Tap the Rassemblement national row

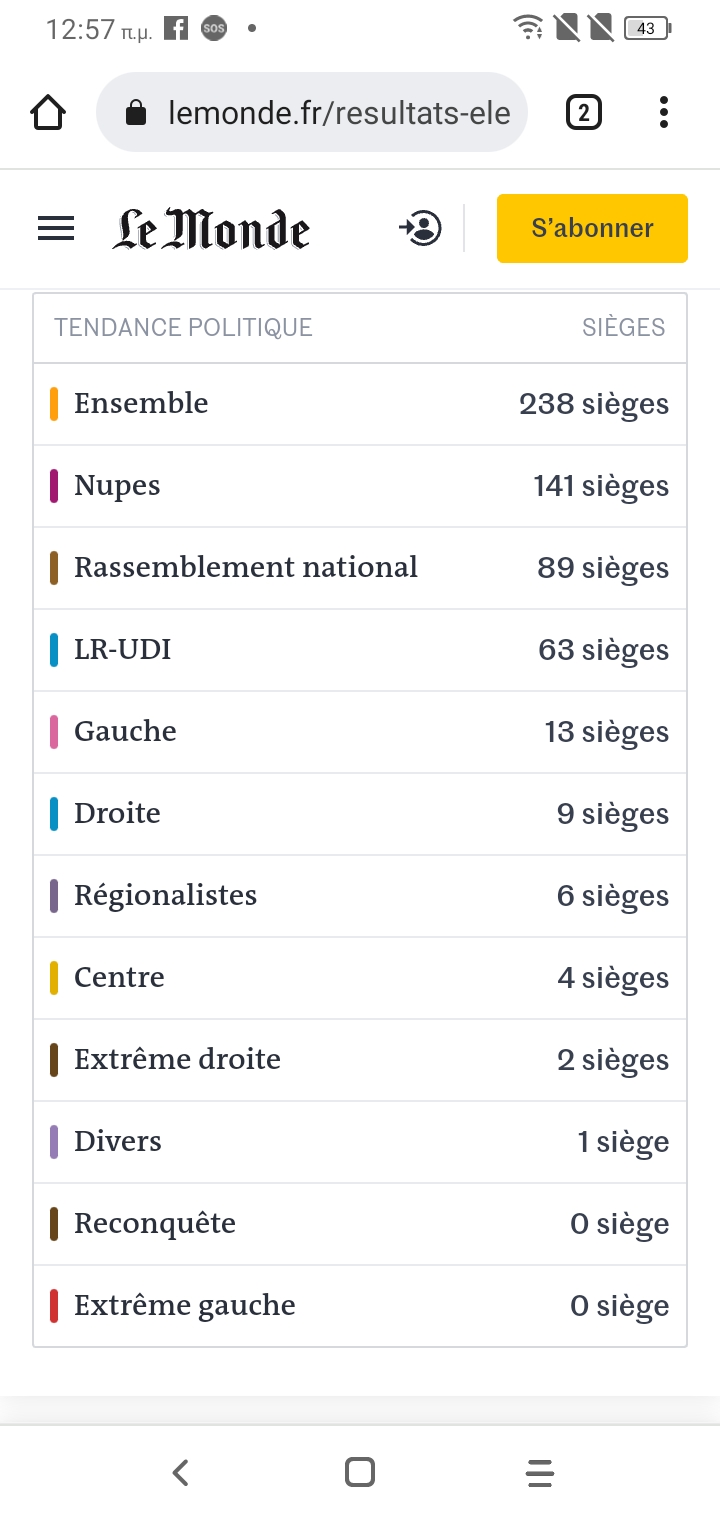360,568
